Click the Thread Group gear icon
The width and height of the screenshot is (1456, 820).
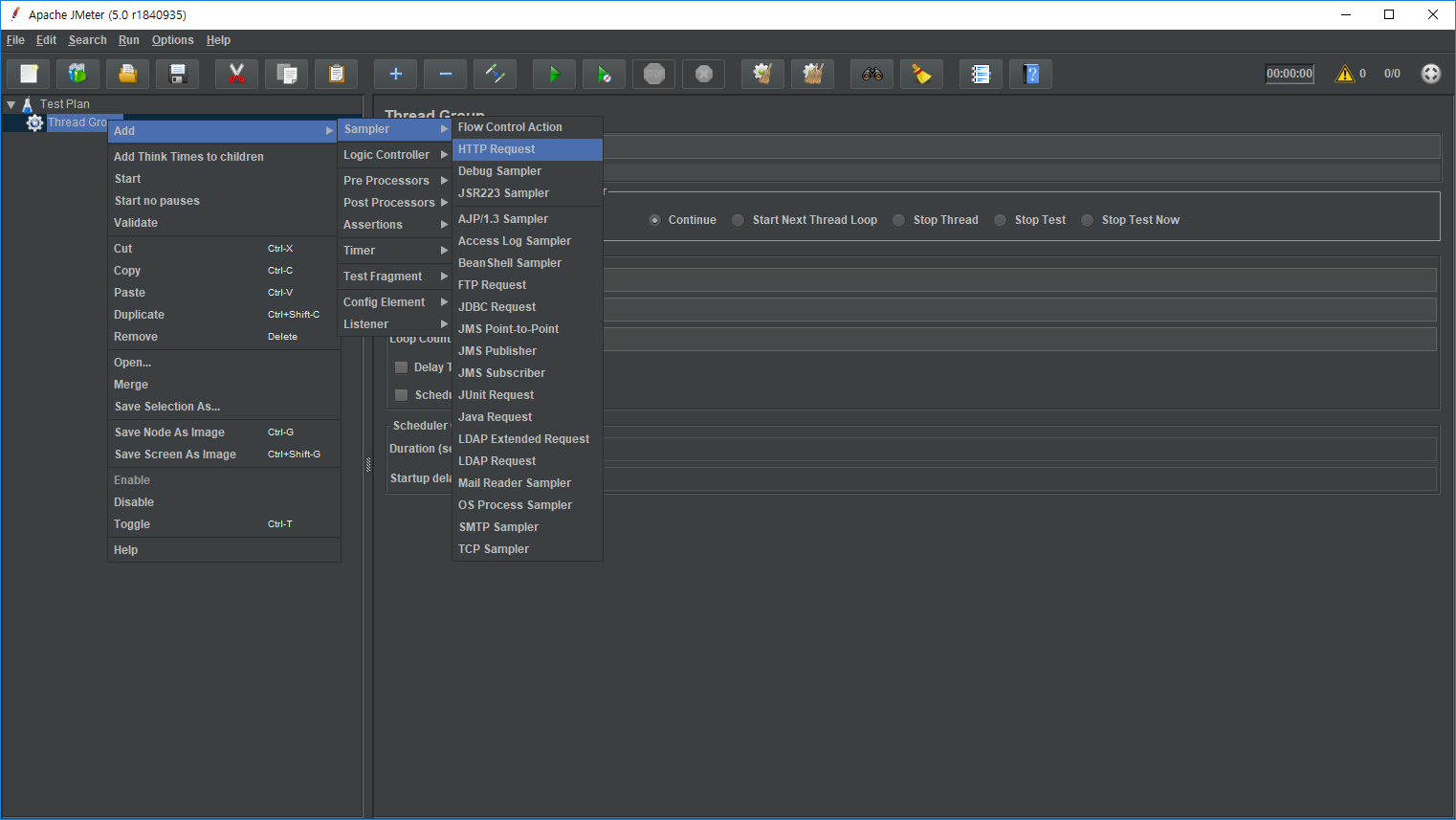(35, 122)
